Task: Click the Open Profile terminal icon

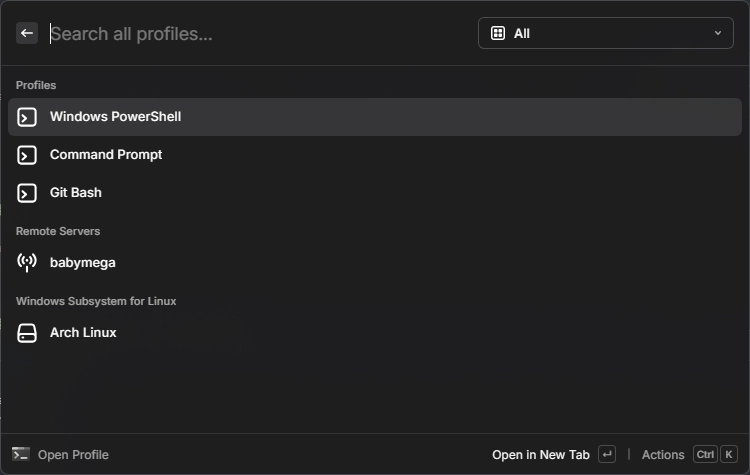Action: [21, 454]
